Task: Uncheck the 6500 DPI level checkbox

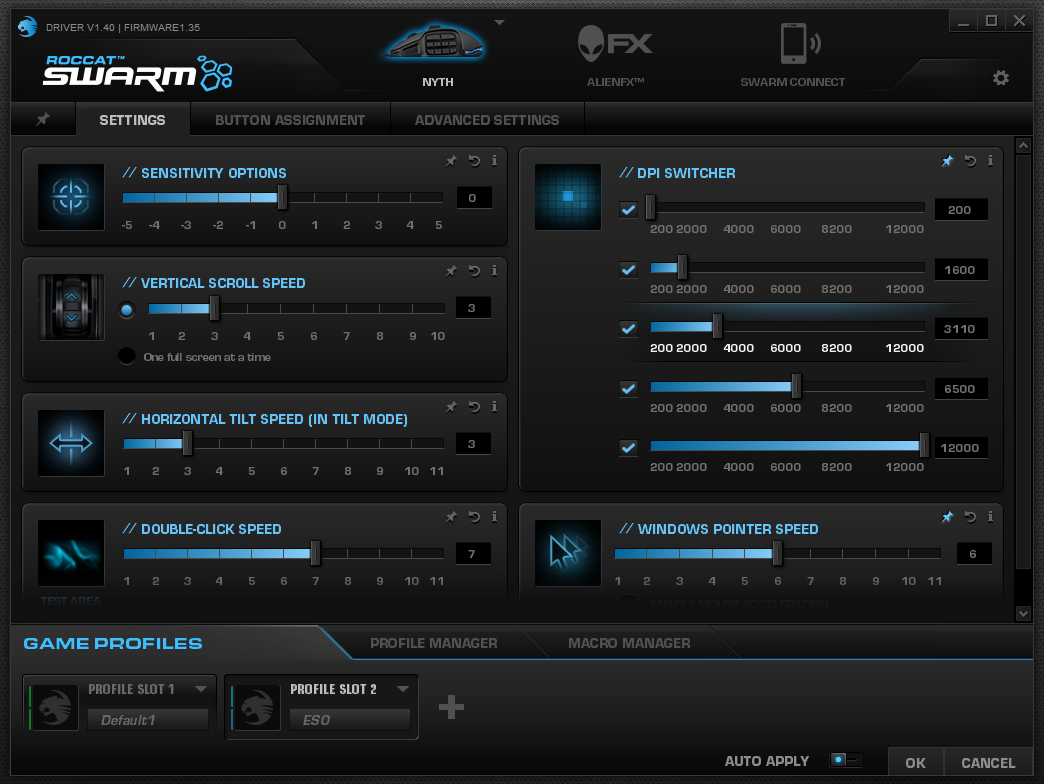Action: coord(628,388)
